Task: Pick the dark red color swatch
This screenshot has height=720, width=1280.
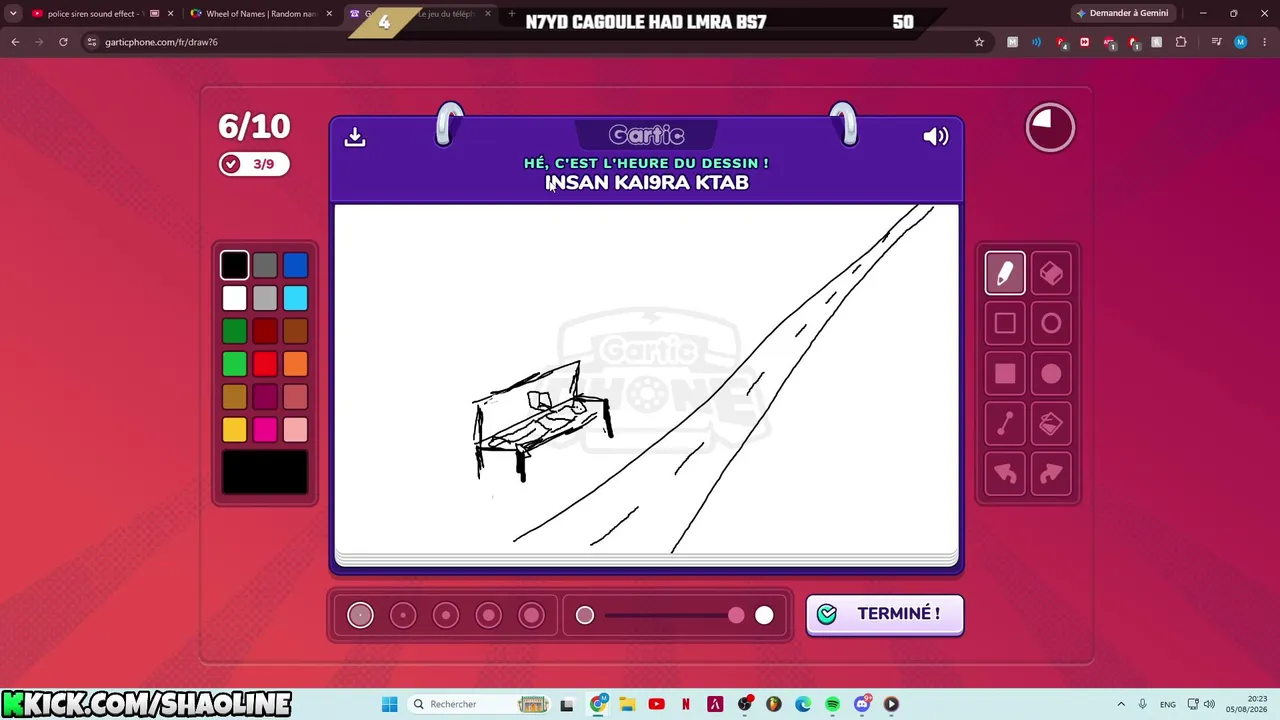Action: 265,331
